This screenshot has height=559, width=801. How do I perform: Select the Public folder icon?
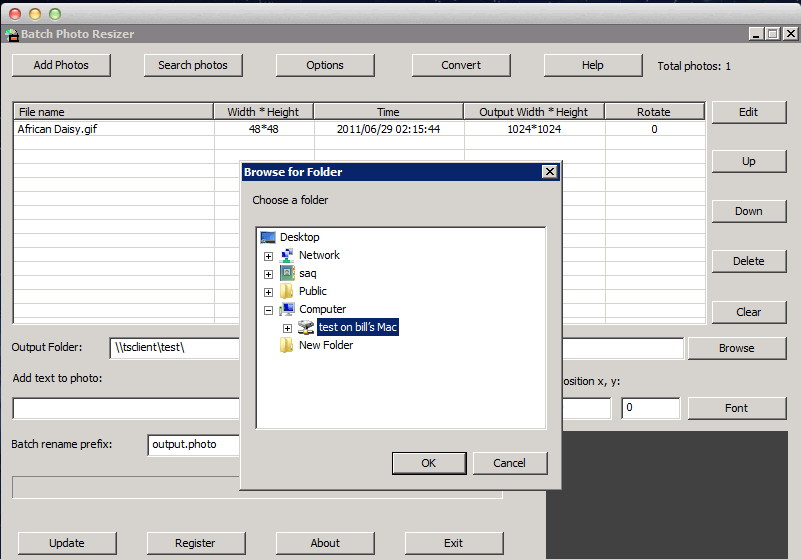pyautogui.click(x=287, y=291)
